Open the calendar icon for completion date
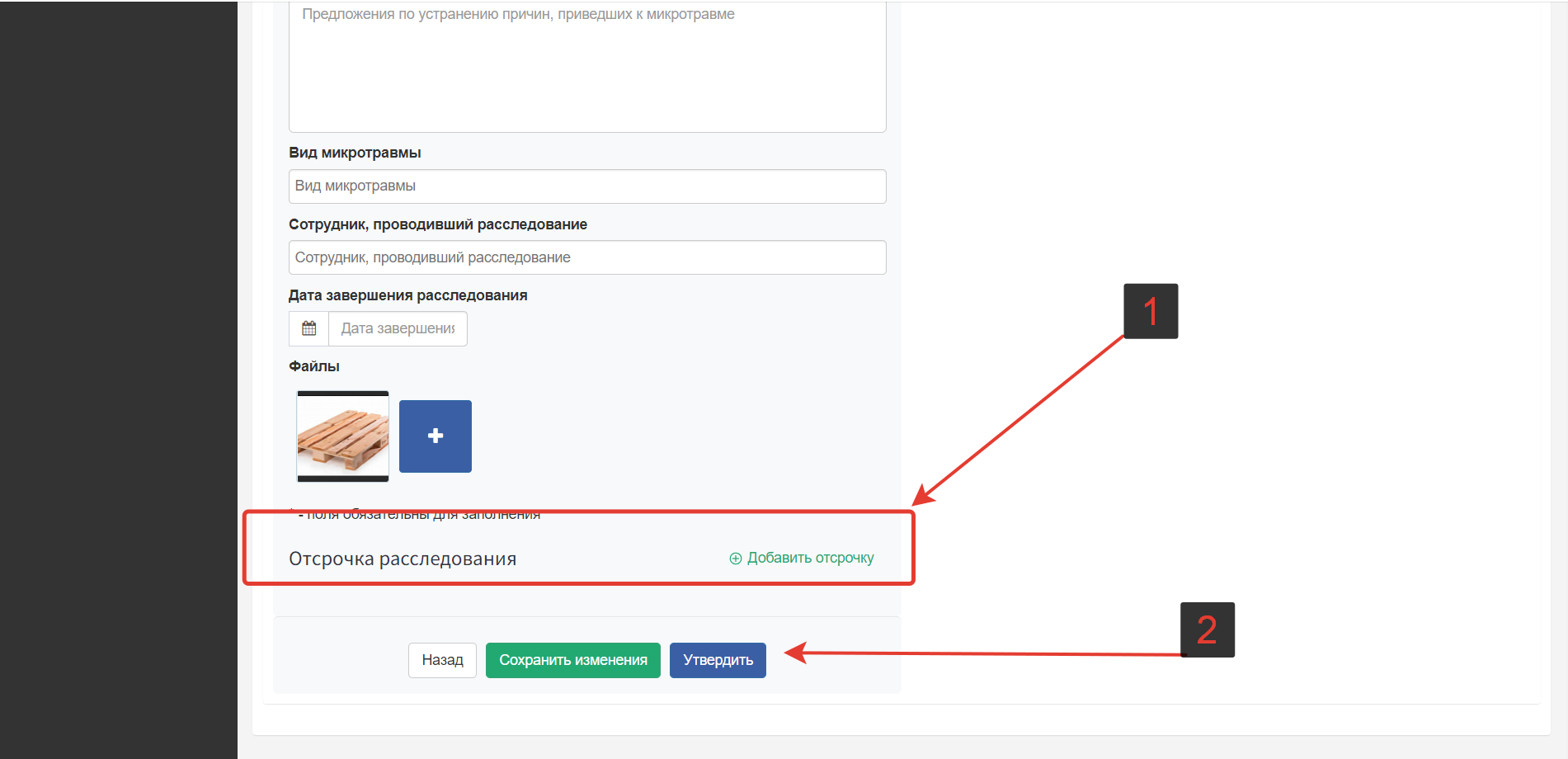The height and width of the screenshot is (759, 1568). point(309,328)
